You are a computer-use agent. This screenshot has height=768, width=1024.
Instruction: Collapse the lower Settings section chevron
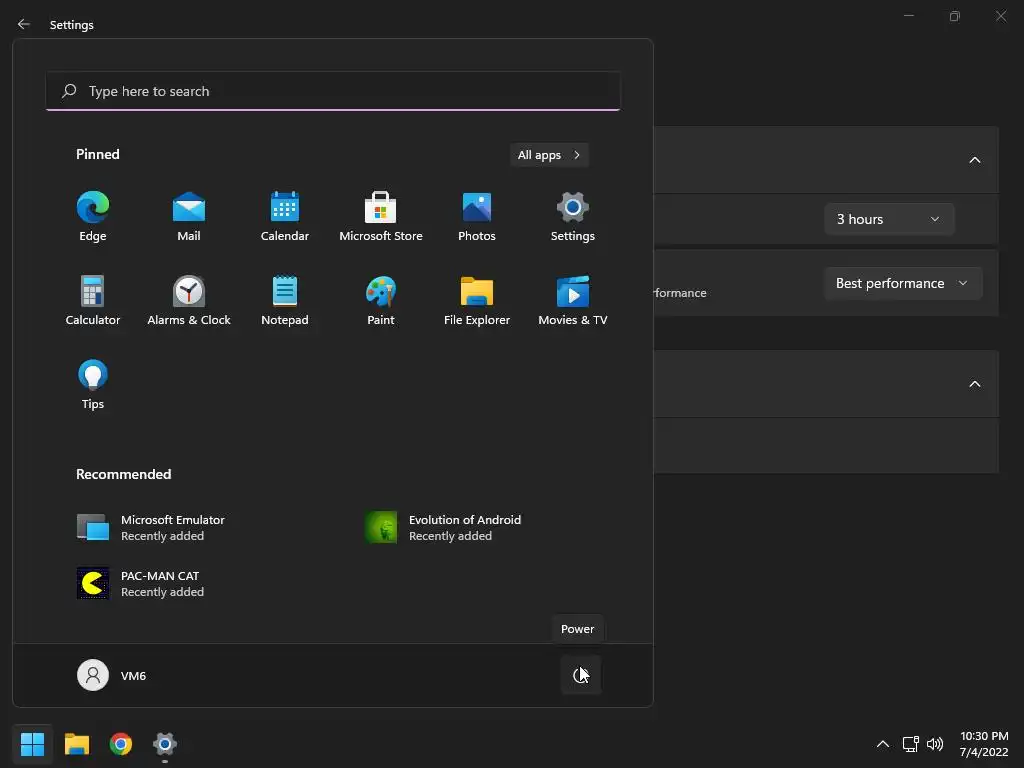click(974, 384)
